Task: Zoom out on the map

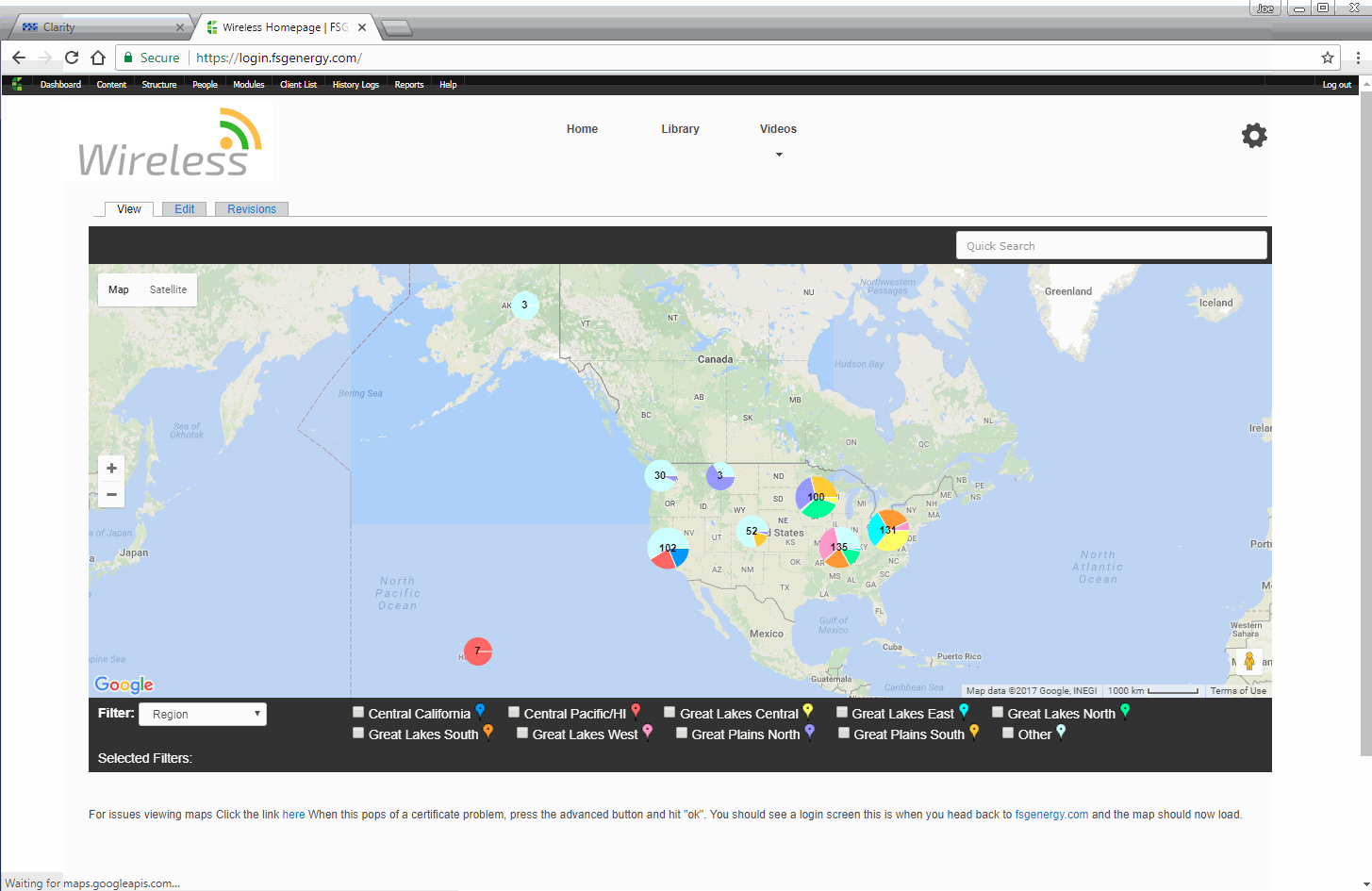Action: tap(111, 495)
